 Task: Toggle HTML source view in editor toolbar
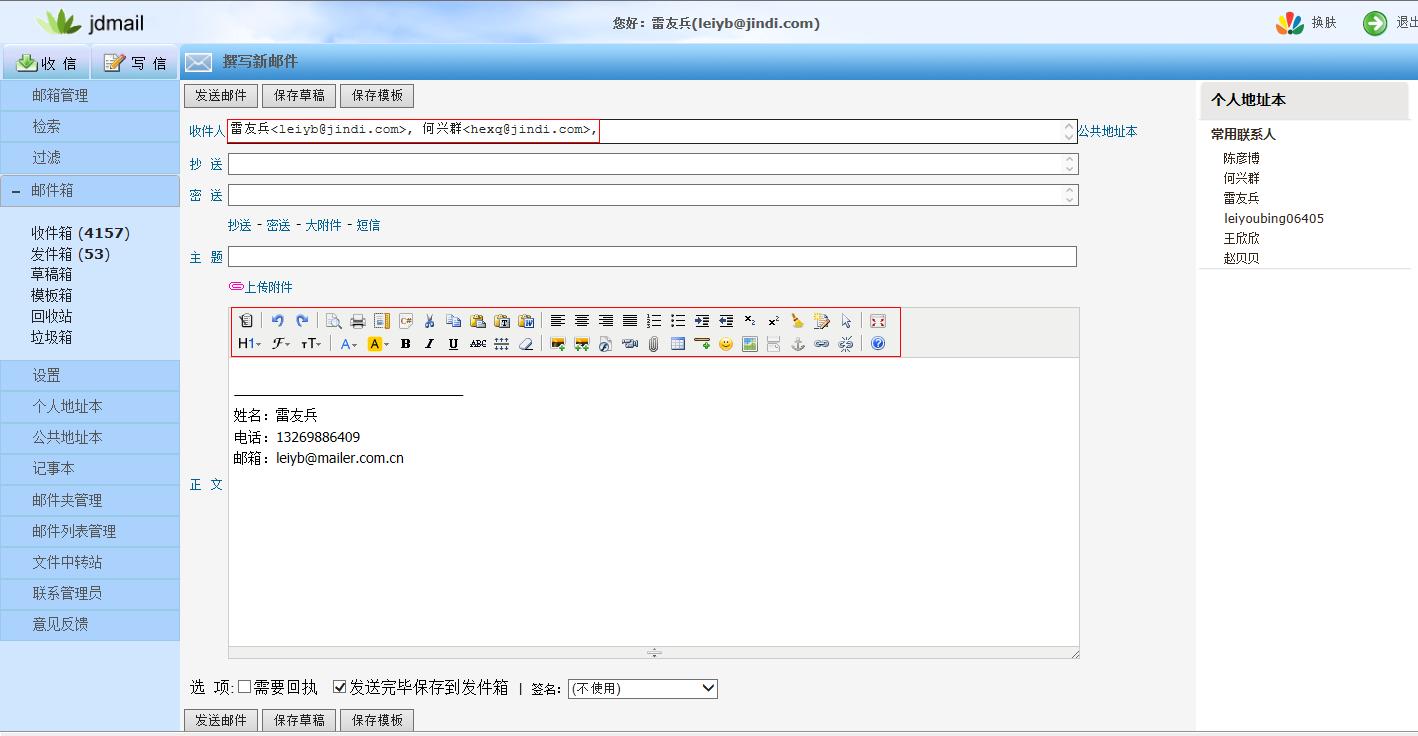tap(246, 321)
